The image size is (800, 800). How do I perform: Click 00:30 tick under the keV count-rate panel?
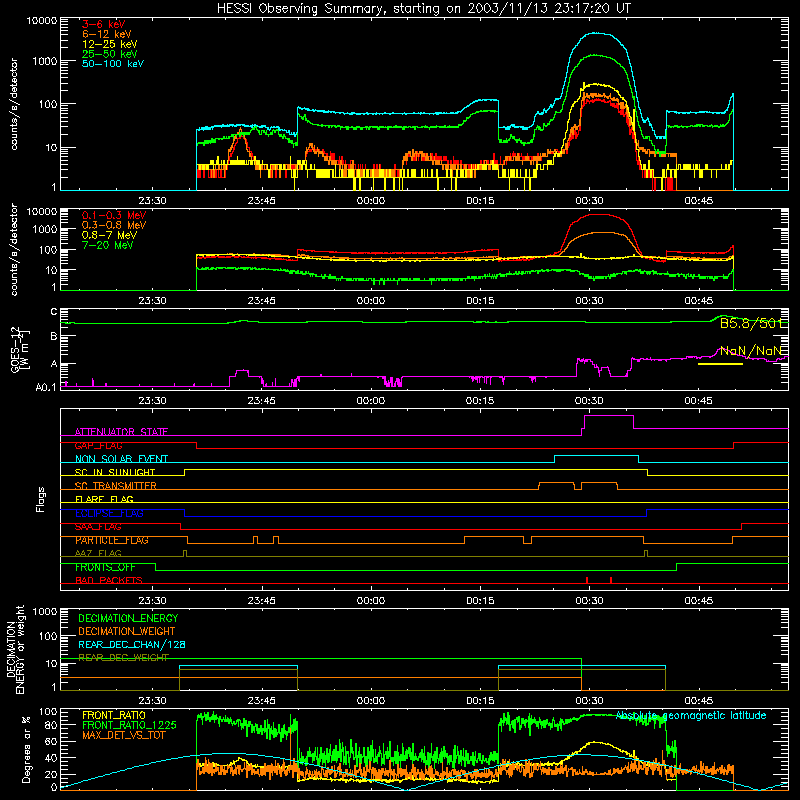click(589, 201)
